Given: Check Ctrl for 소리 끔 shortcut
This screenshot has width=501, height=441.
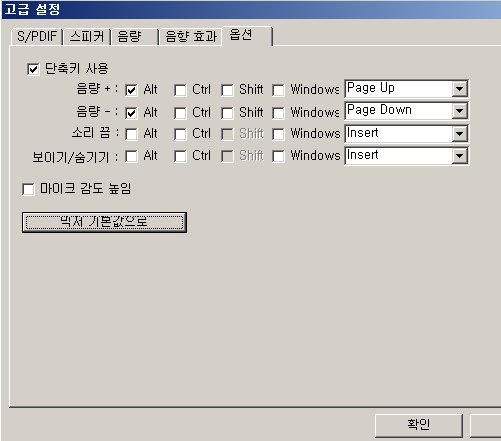Looking at the screenshot, I should coord(180,134).
